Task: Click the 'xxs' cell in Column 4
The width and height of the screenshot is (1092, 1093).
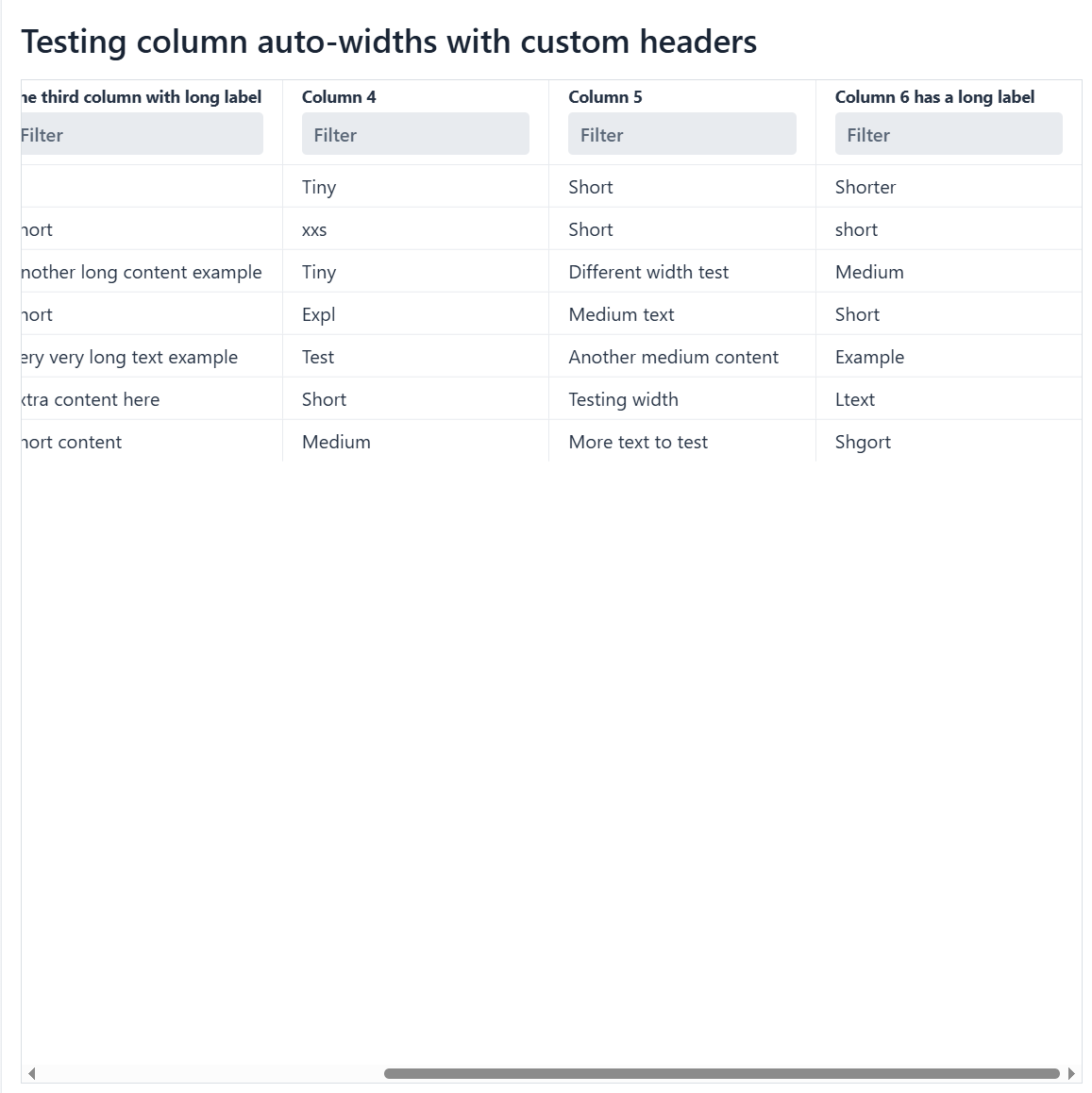Action: (x=314, y=229)
